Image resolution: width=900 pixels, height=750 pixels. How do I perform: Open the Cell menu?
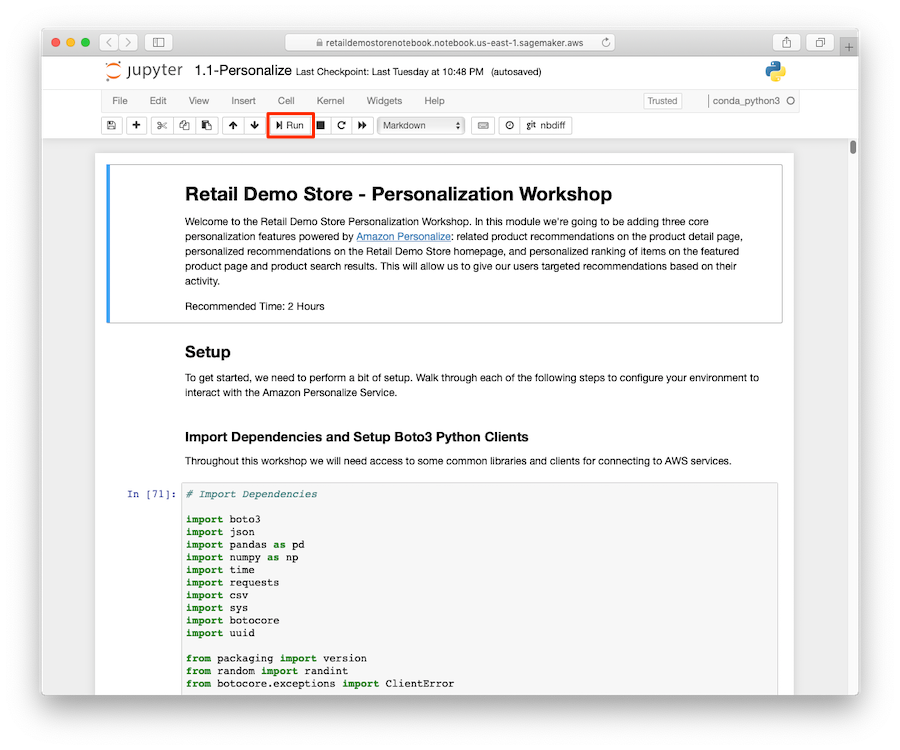286,100
